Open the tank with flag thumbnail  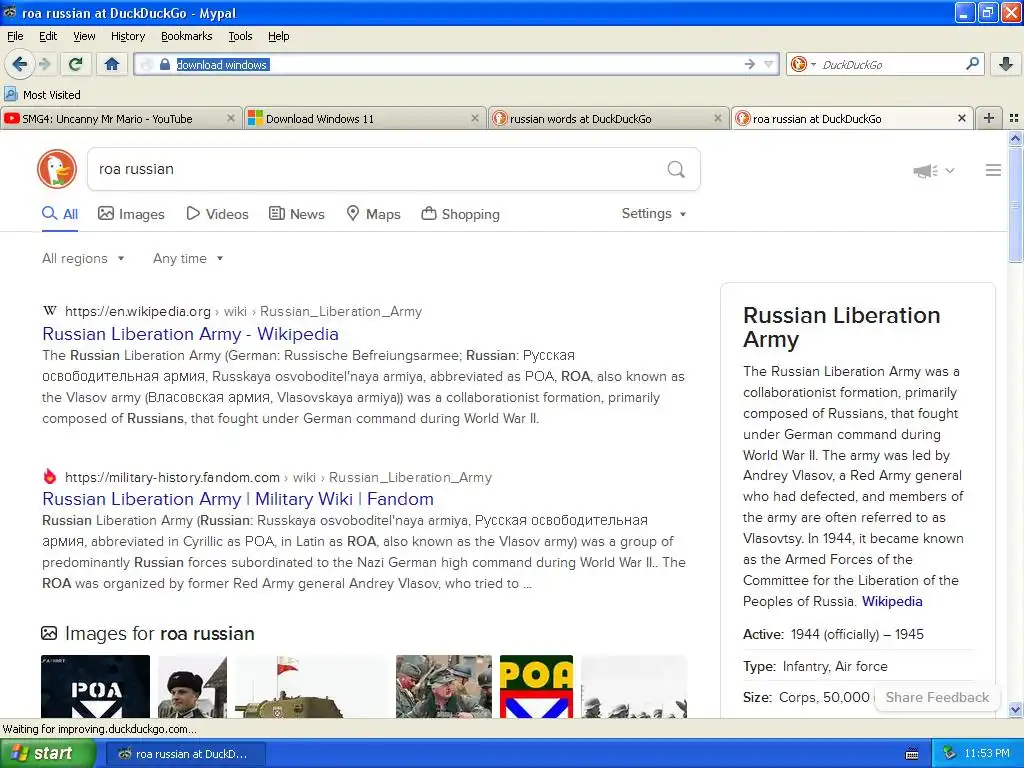311,686
